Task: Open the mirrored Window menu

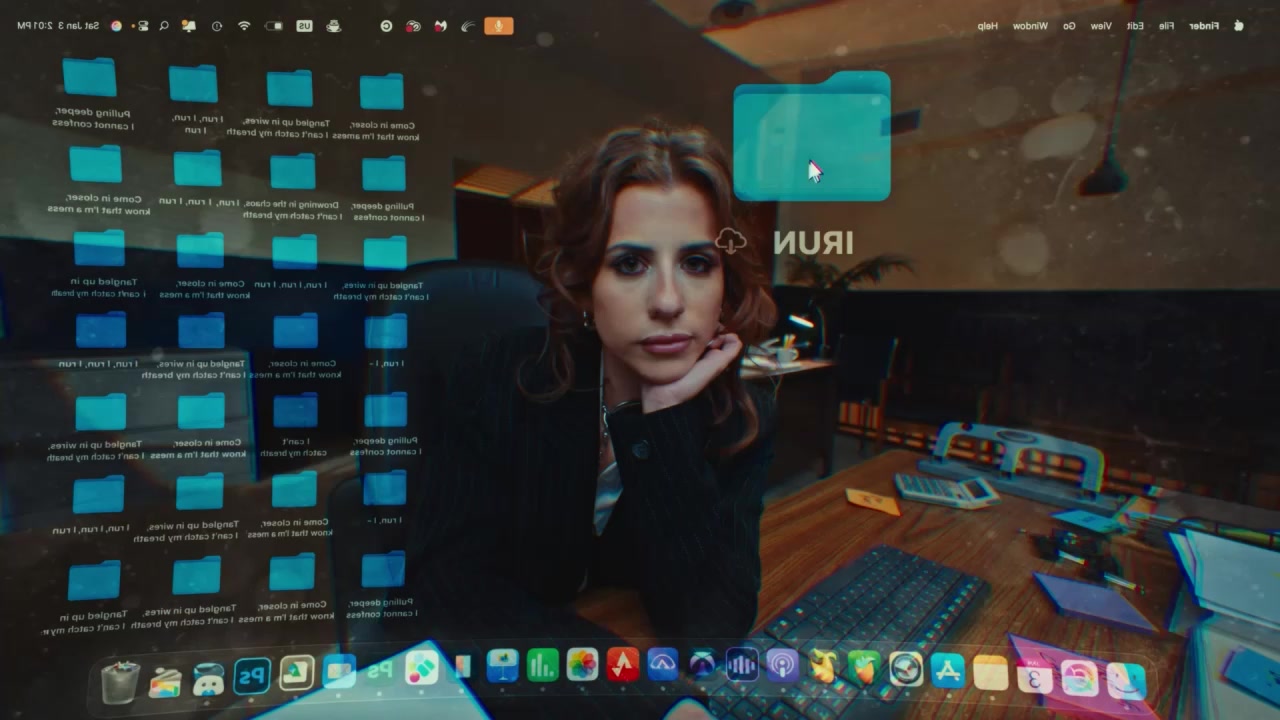Action: pos(1030,26)
